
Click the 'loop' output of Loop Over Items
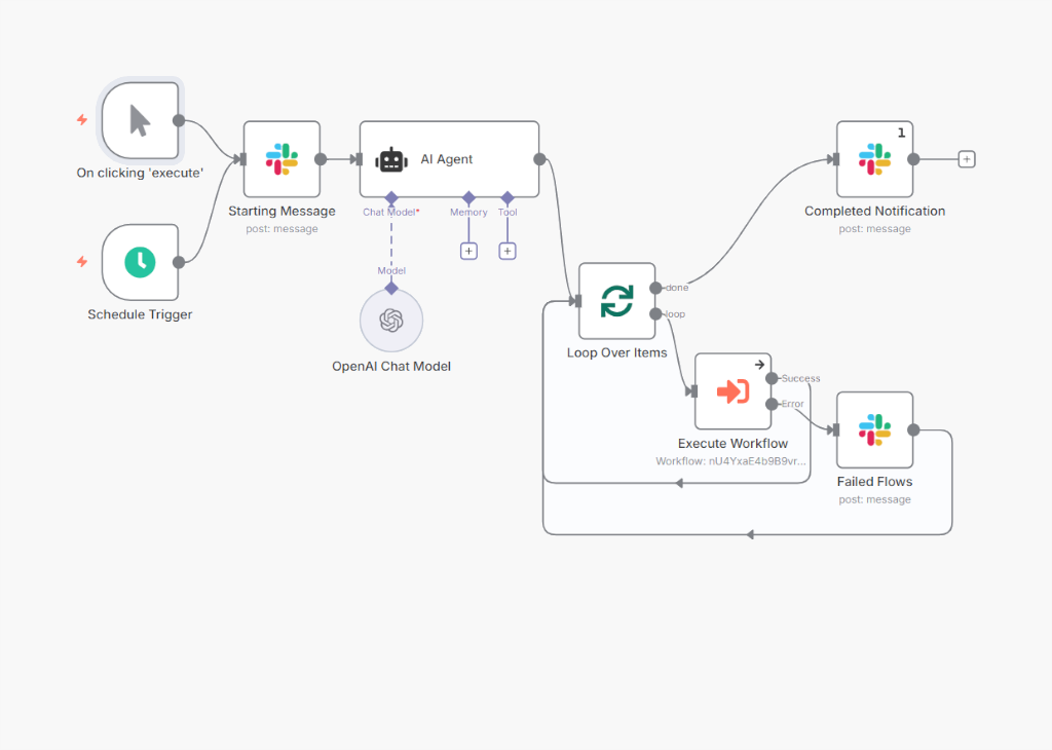(655, 313)
